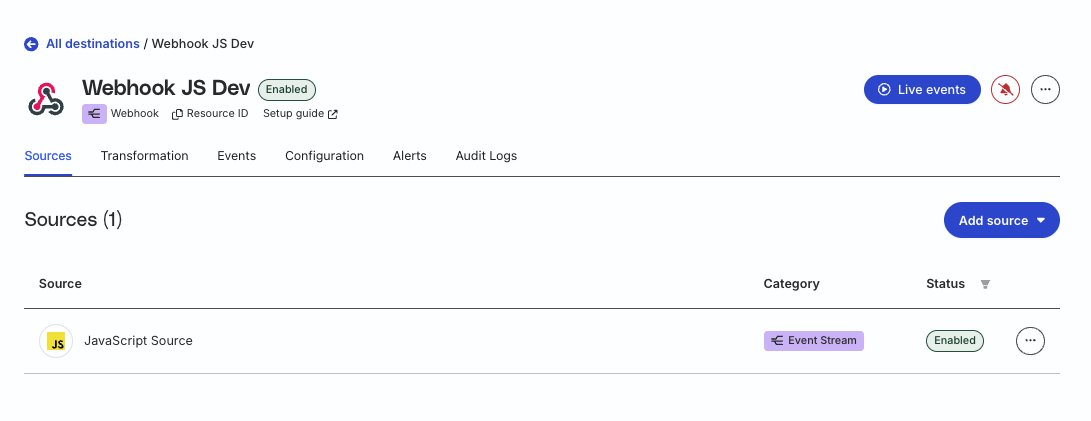1091x421 pixels.
Task: Switch to the Transformation tab
Action: point(144,156)
